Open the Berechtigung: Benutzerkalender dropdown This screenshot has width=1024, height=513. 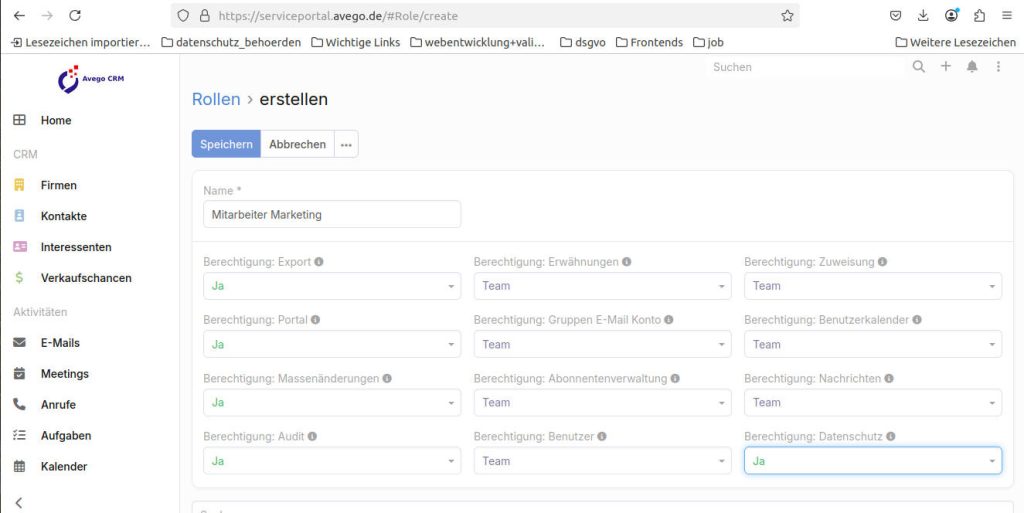click(x=872, y=344)
